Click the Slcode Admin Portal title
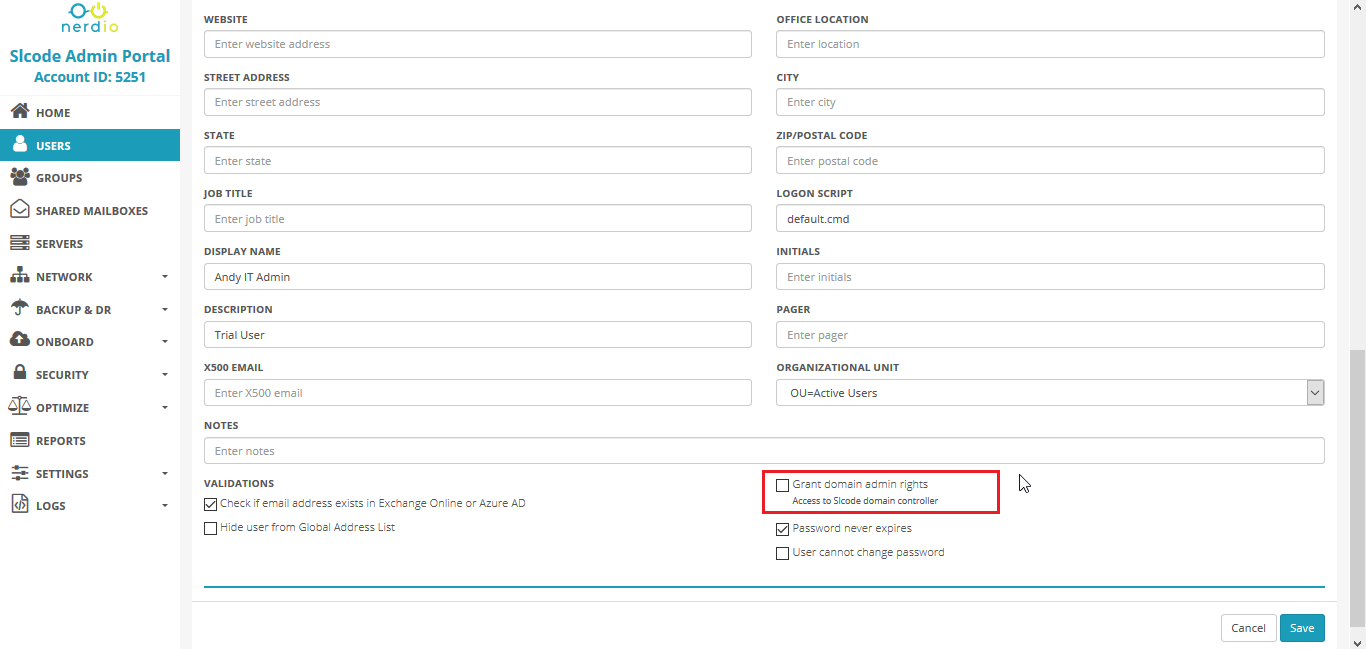Viewport: 1366px width, 649px height. [90, 56]
